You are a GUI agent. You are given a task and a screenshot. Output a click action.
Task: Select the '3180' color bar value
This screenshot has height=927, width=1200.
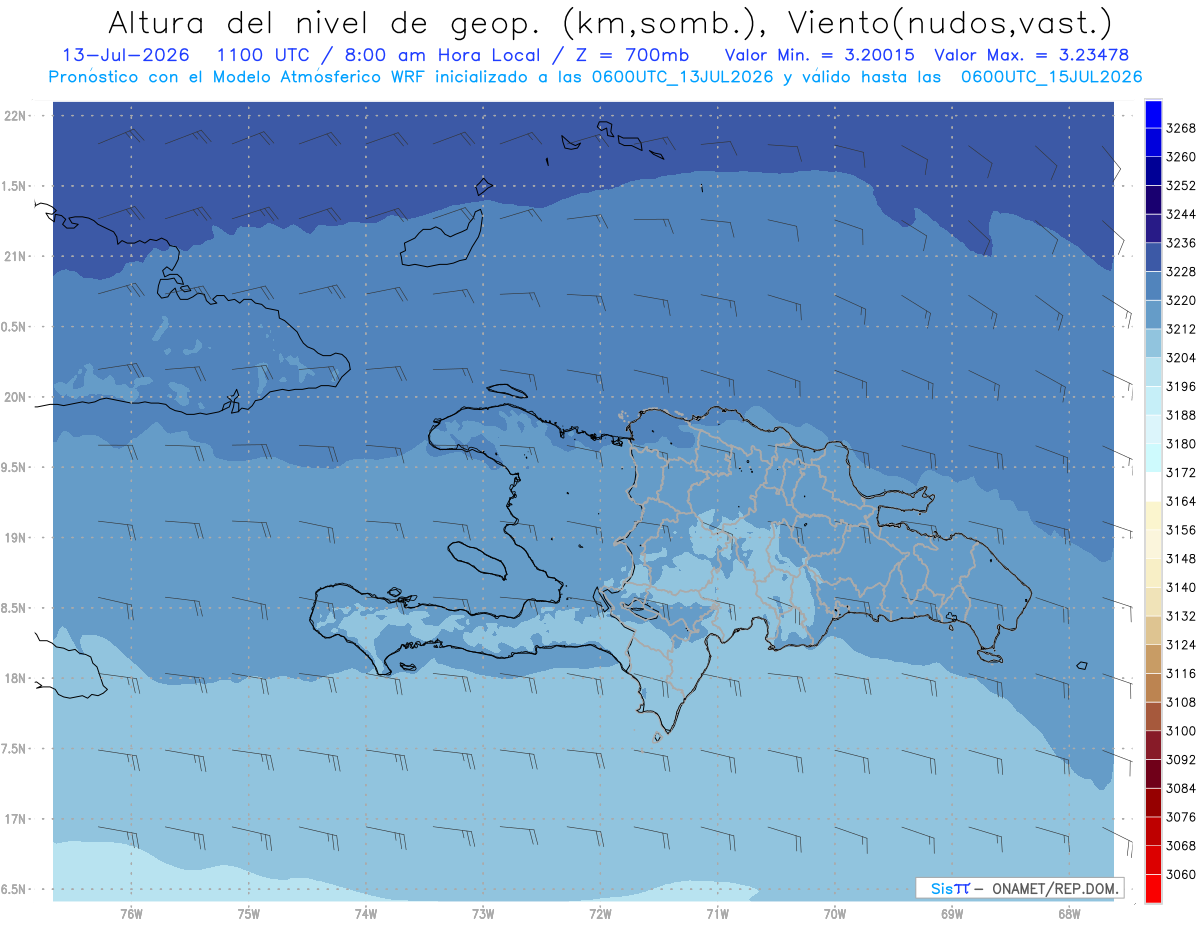(1180, 443)
